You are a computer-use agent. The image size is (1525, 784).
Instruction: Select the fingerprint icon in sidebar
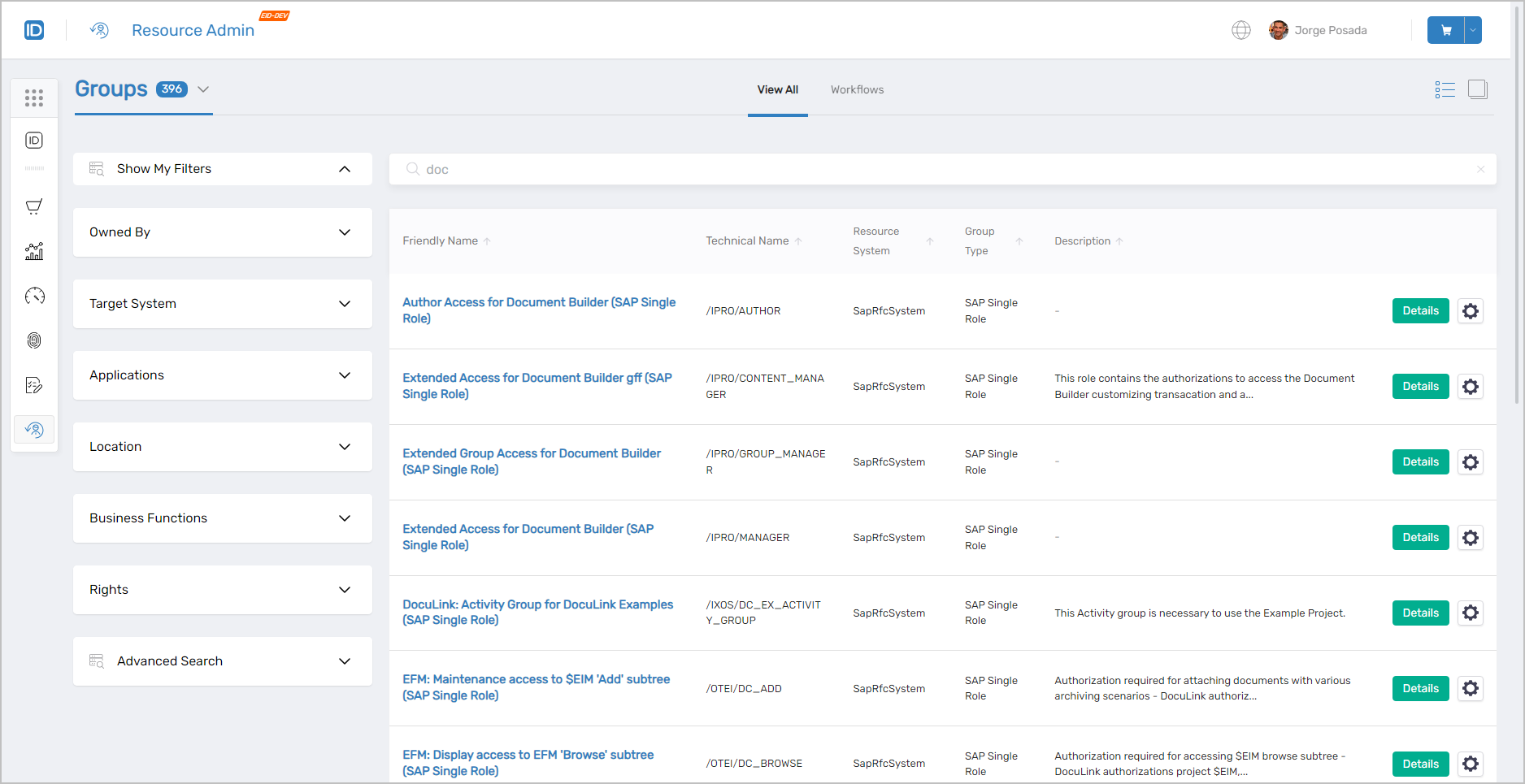[x=34, y=340]
